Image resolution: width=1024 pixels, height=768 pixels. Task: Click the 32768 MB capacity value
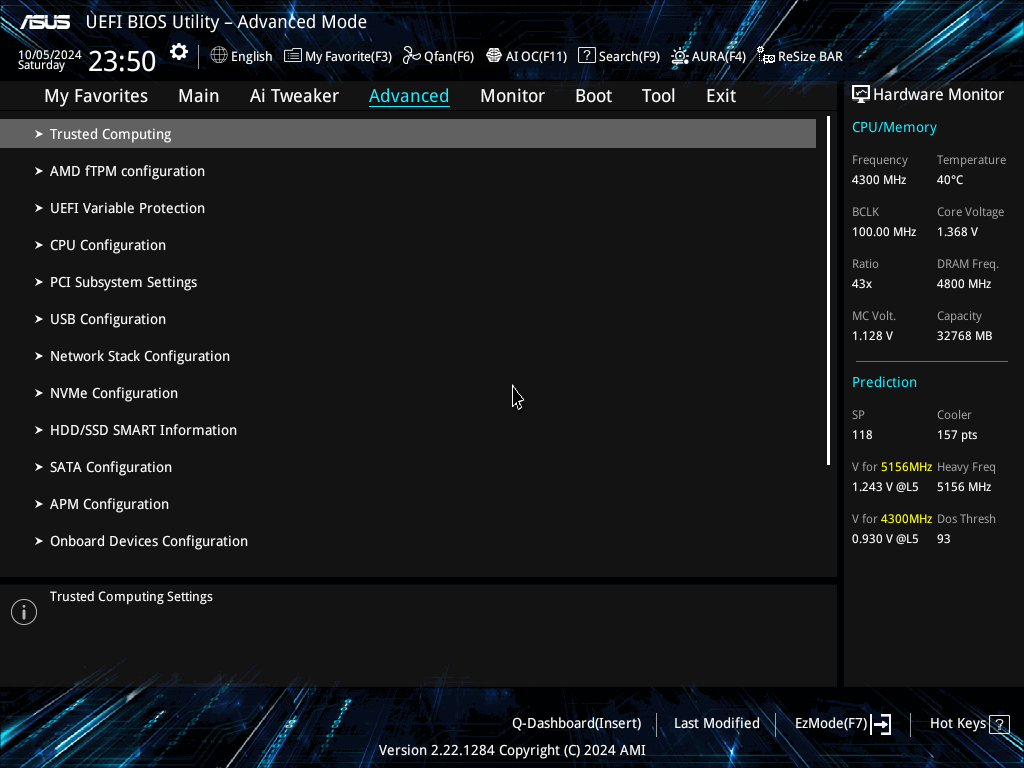965,336
